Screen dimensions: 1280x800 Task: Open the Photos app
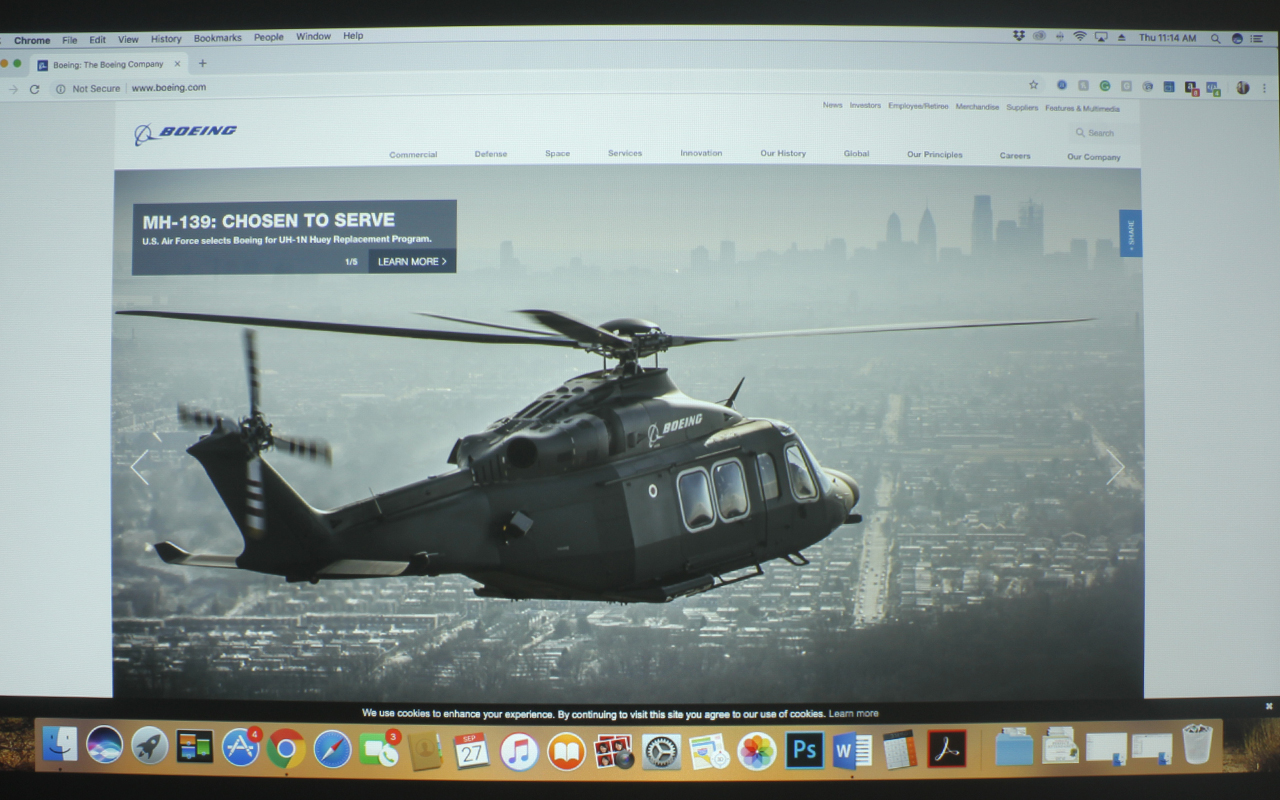coord(757,751)
